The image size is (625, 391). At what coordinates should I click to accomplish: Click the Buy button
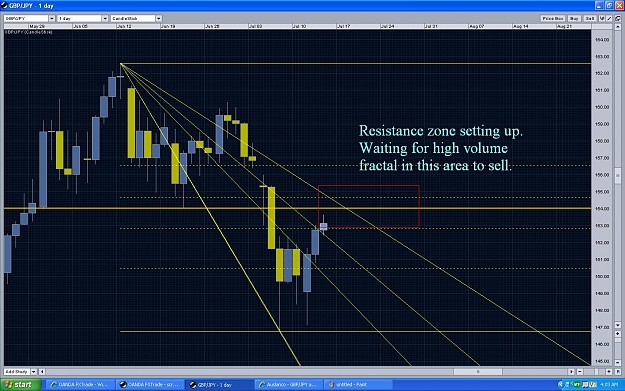(x=574, y=18)
